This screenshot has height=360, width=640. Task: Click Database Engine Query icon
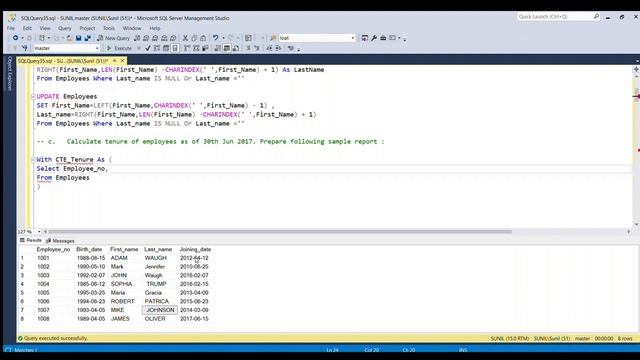(137, 38)
